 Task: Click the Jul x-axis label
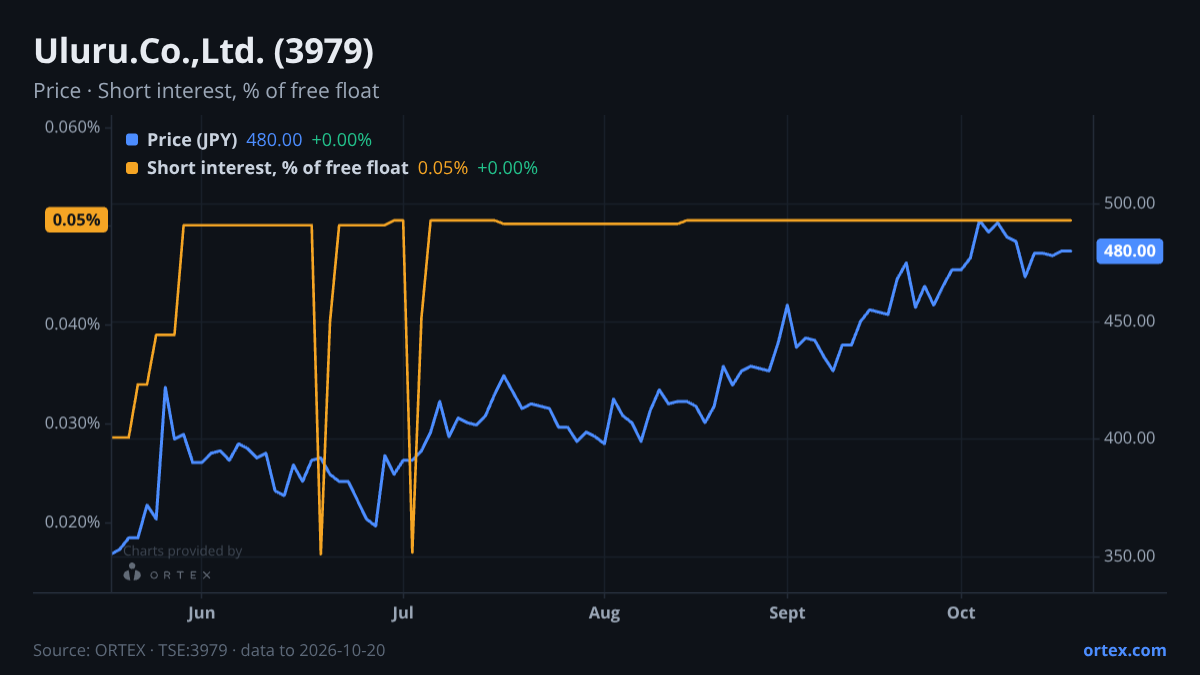[x=403, y=613]
